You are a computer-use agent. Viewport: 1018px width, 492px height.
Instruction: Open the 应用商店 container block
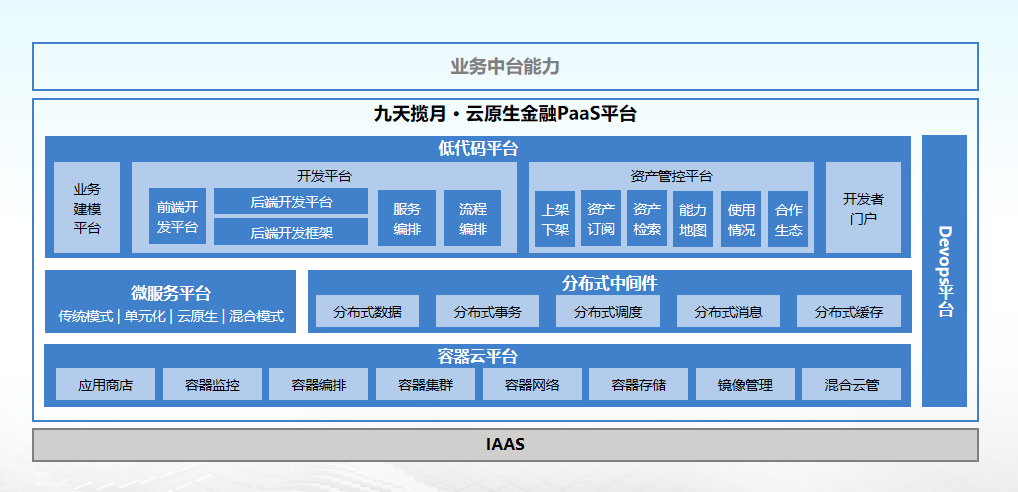(x=106, y=384)
